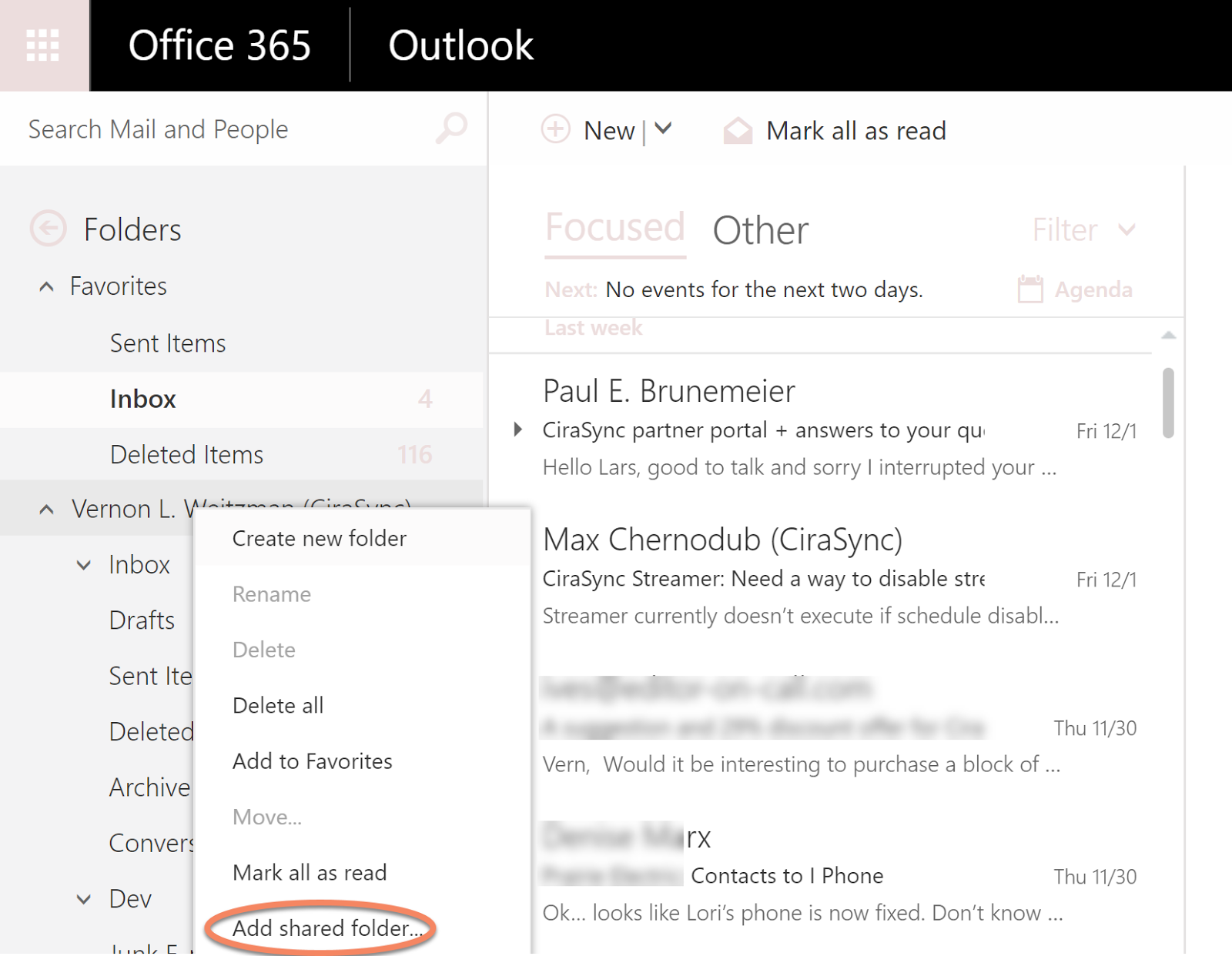Screen dimensions: 1232x956
Task: Select Add shared folder from context menu
Action: coord(327,928)
